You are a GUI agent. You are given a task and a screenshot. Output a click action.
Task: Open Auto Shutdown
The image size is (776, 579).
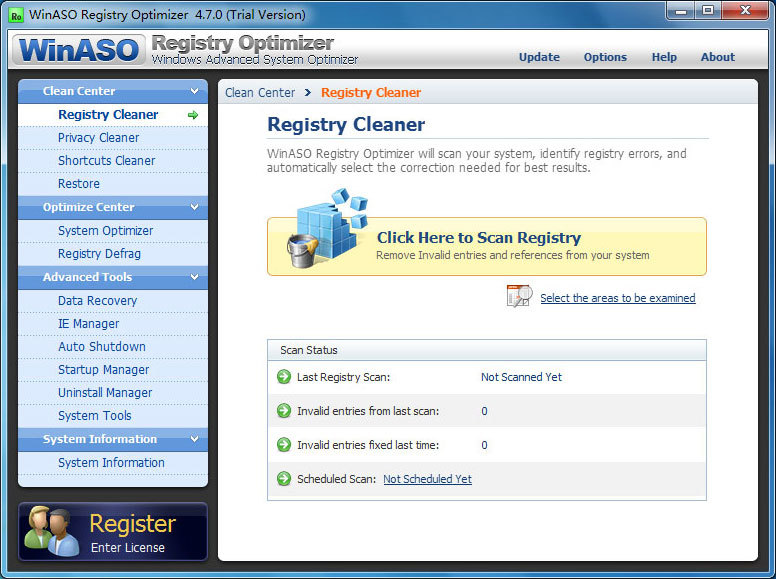113,347
